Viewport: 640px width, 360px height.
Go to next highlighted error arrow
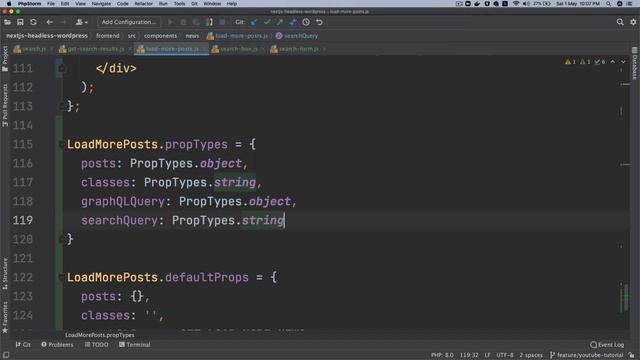(623, 62)
